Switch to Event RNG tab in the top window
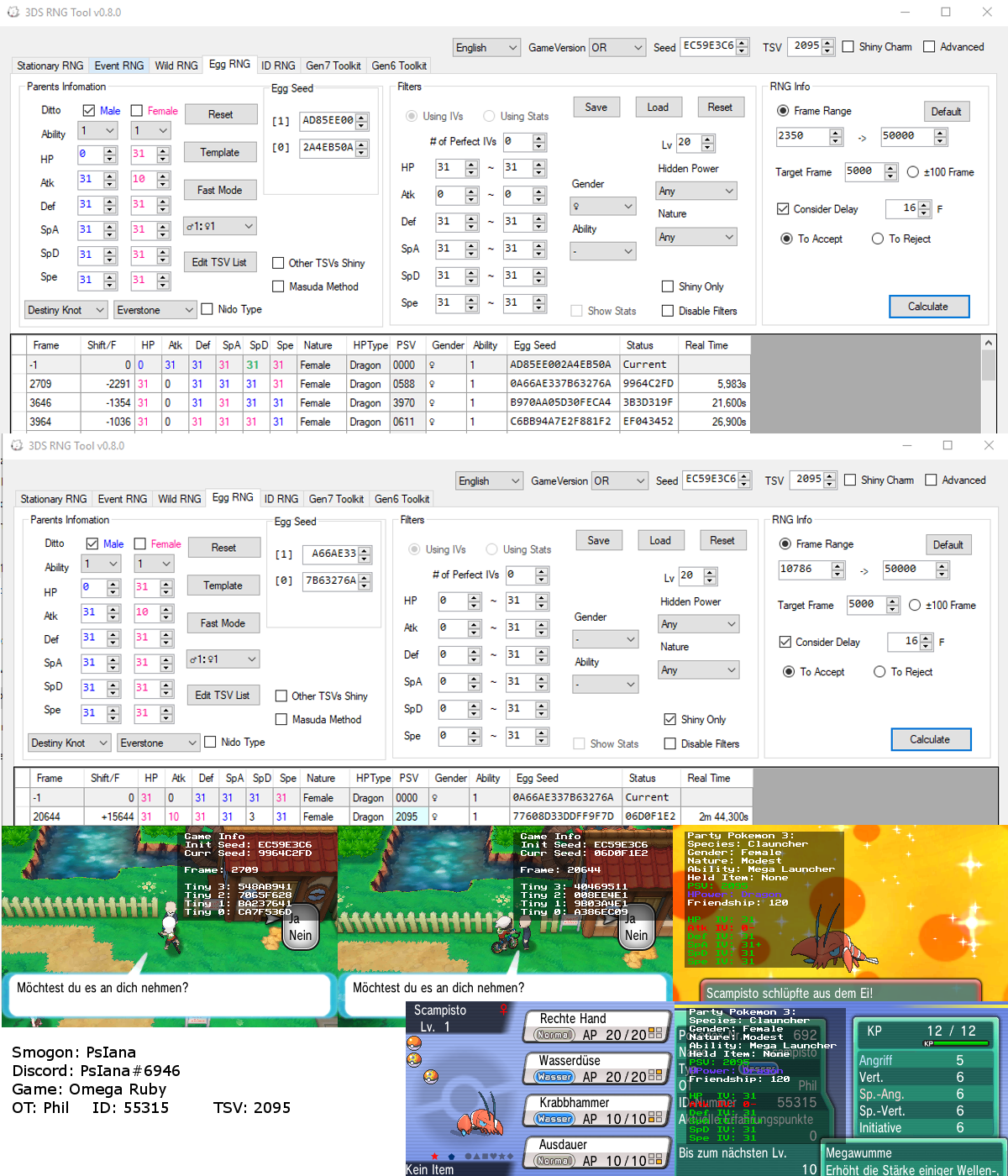Screen dimensions: 1008x1176 [119, 66]
